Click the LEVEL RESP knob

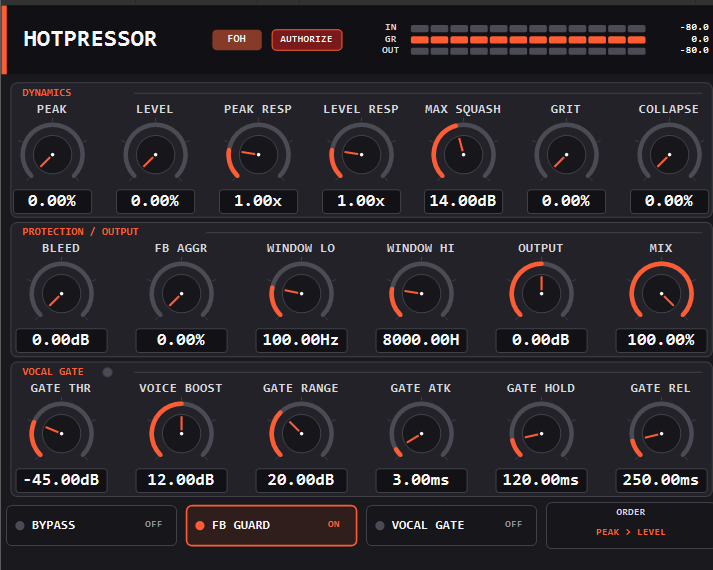(361, 155)
